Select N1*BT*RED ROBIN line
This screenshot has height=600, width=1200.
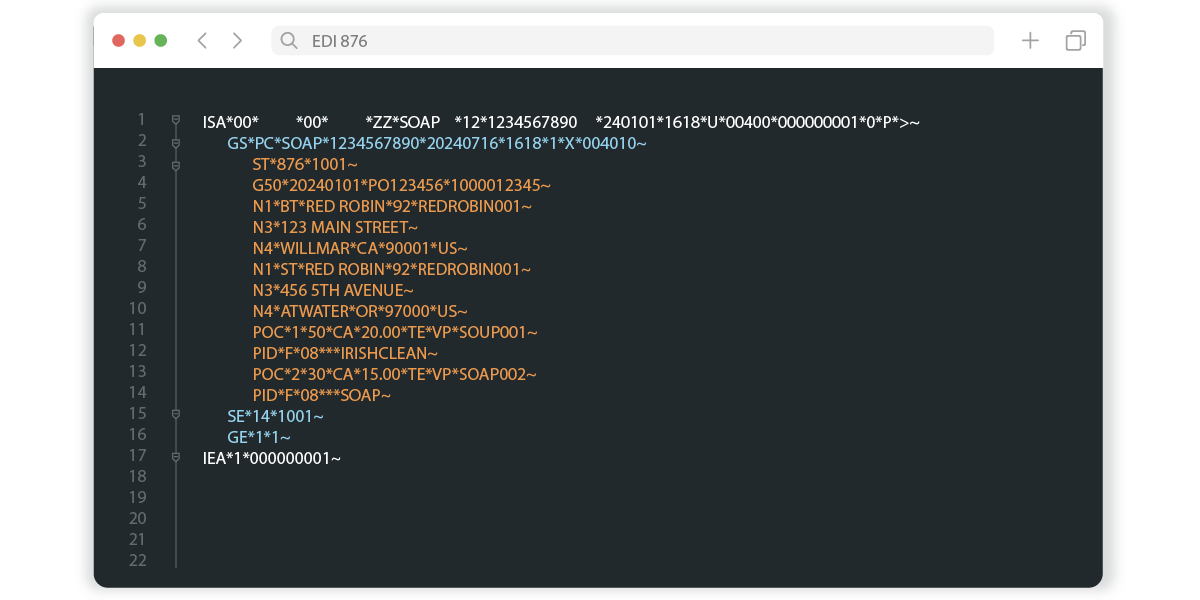[392, 206]
